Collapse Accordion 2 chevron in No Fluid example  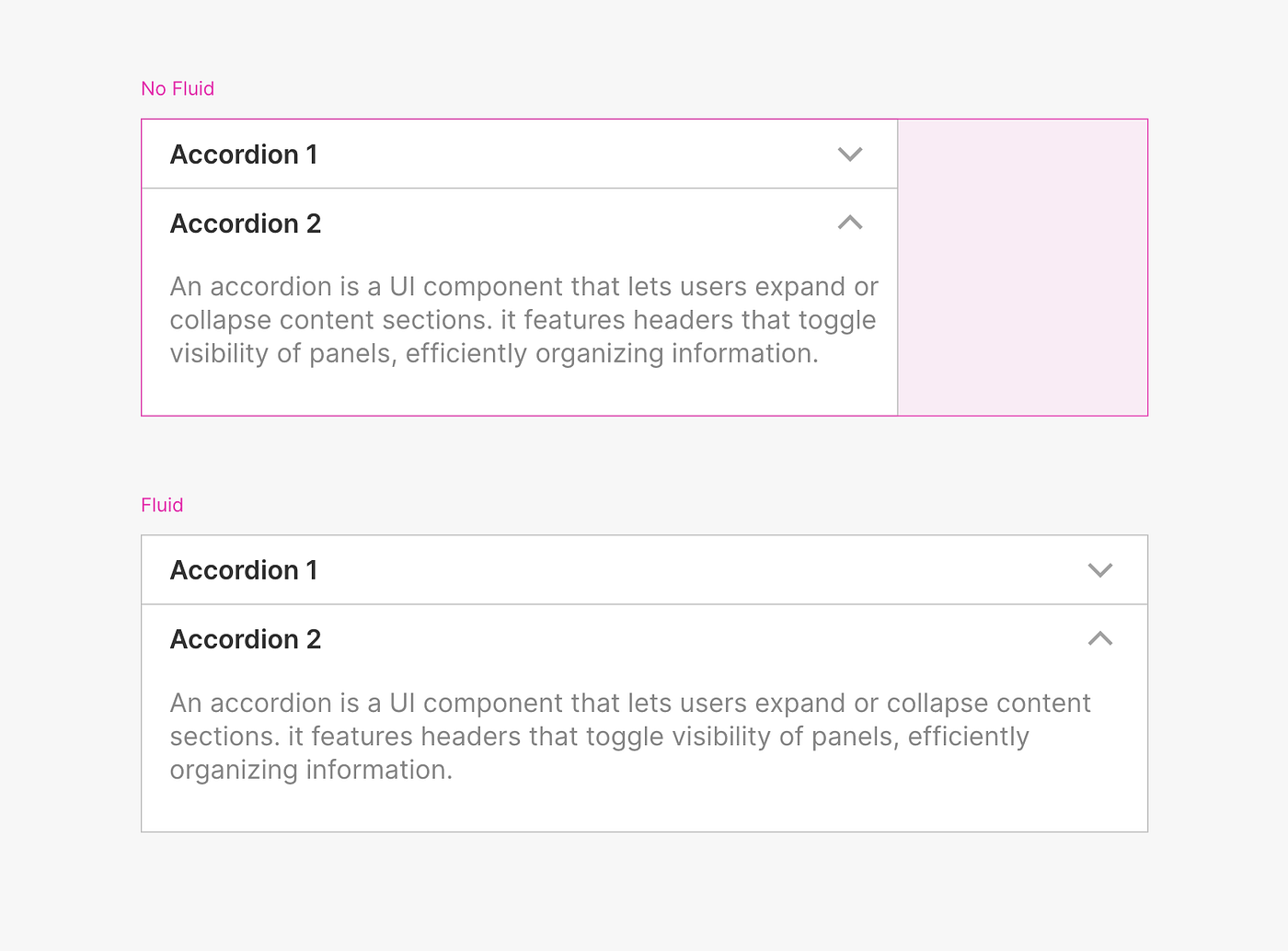point(850,223)
